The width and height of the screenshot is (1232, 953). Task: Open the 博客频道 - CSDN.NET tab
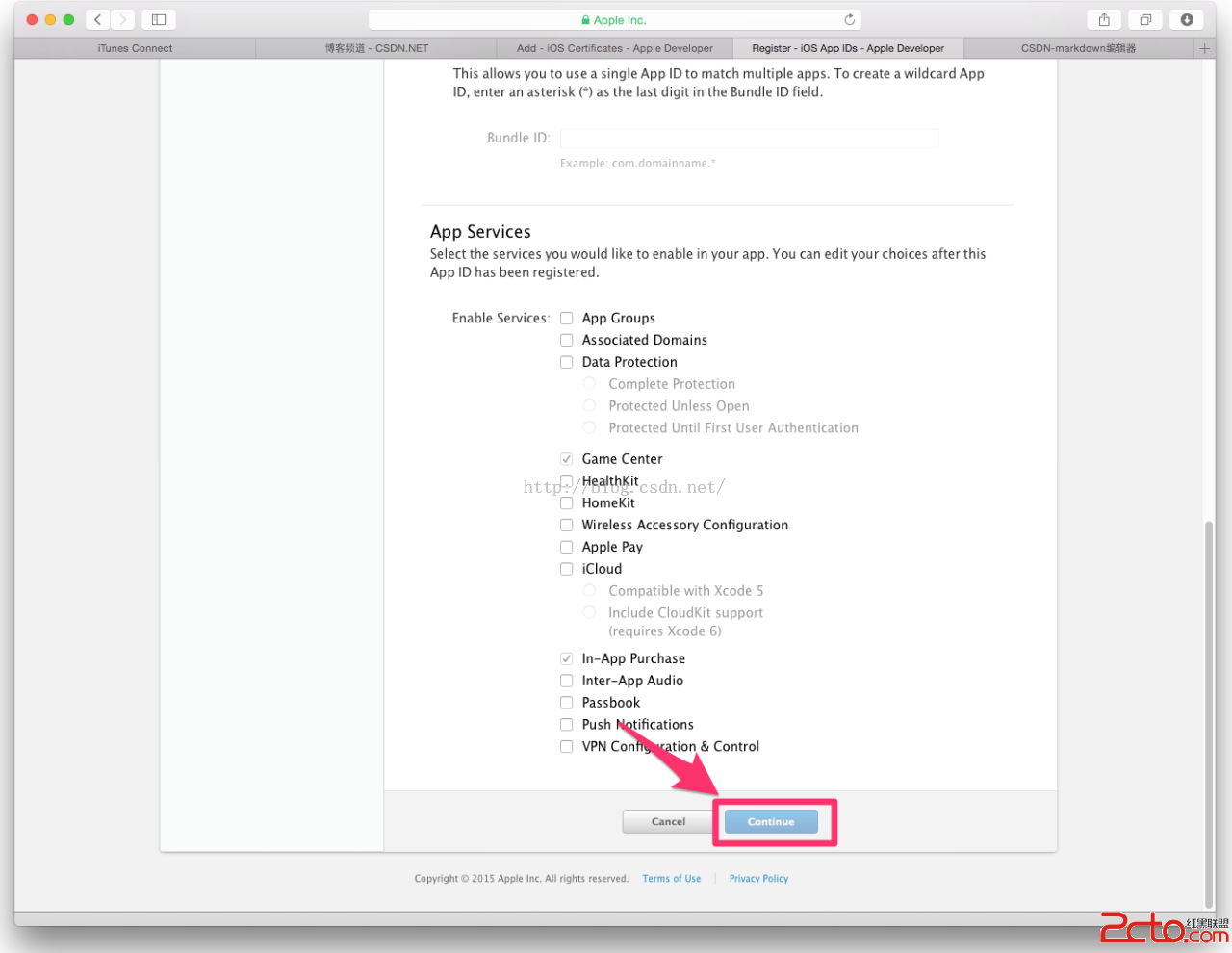(375, 48)
